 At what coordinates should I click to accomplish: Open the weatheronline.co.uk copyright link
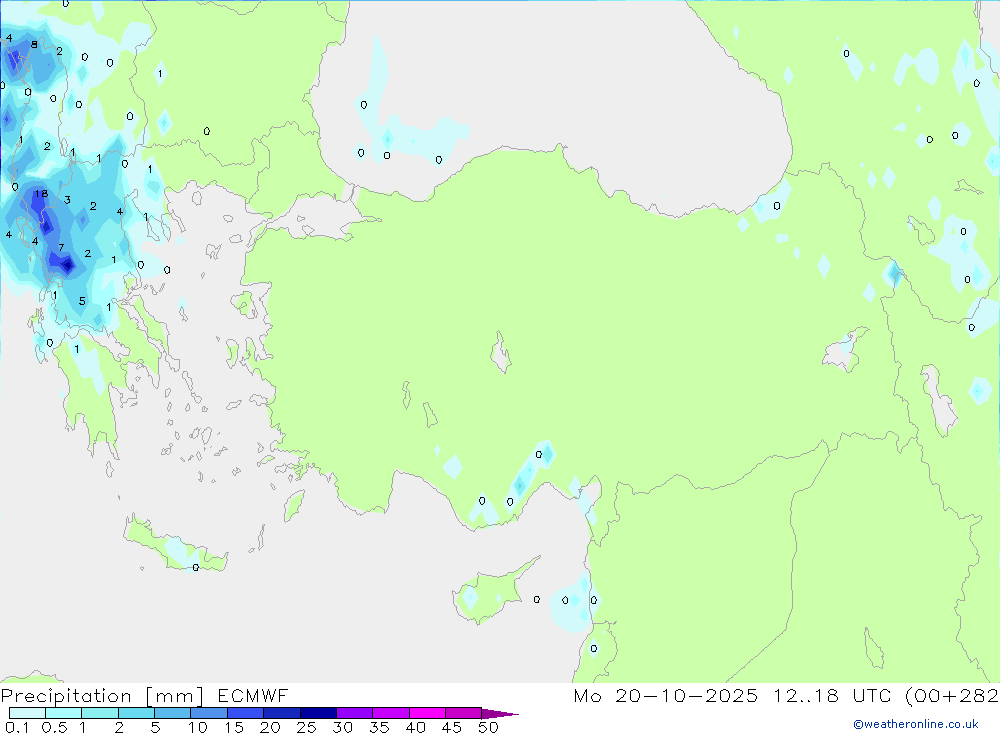point(916,724)
